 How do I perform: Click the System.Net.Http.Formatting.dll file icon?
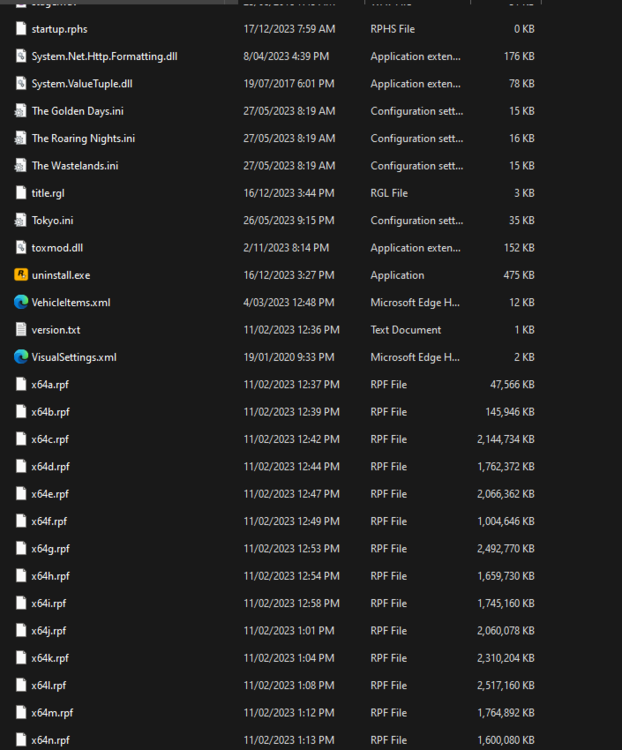(x=21, y=56)
